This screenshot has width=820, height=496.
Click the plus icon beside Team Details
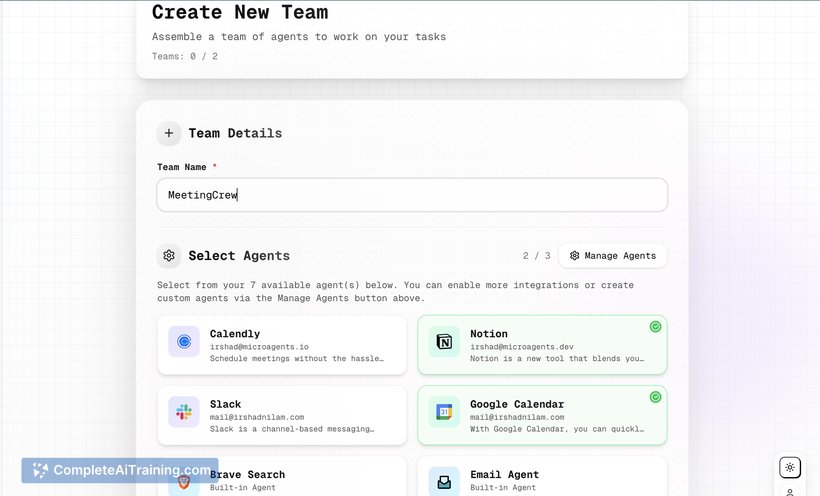[x=168, y=133]
